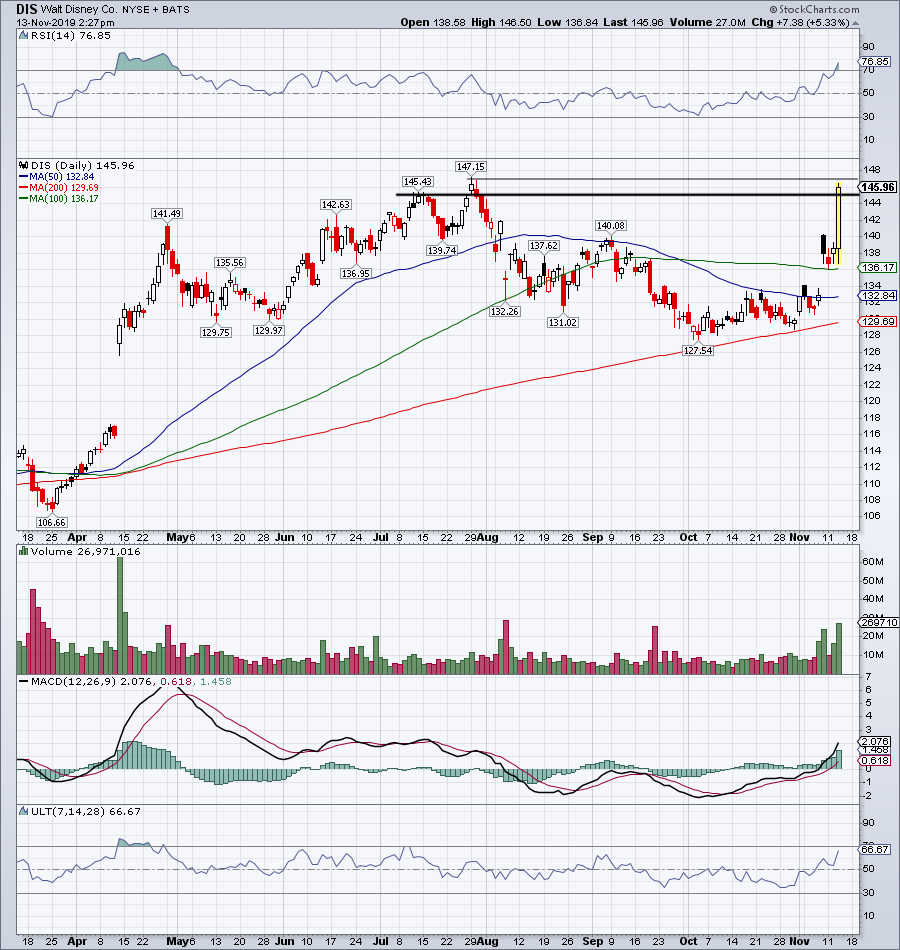
Task: Open the StockCharts.com attribution link
Action: coord(815,9)
